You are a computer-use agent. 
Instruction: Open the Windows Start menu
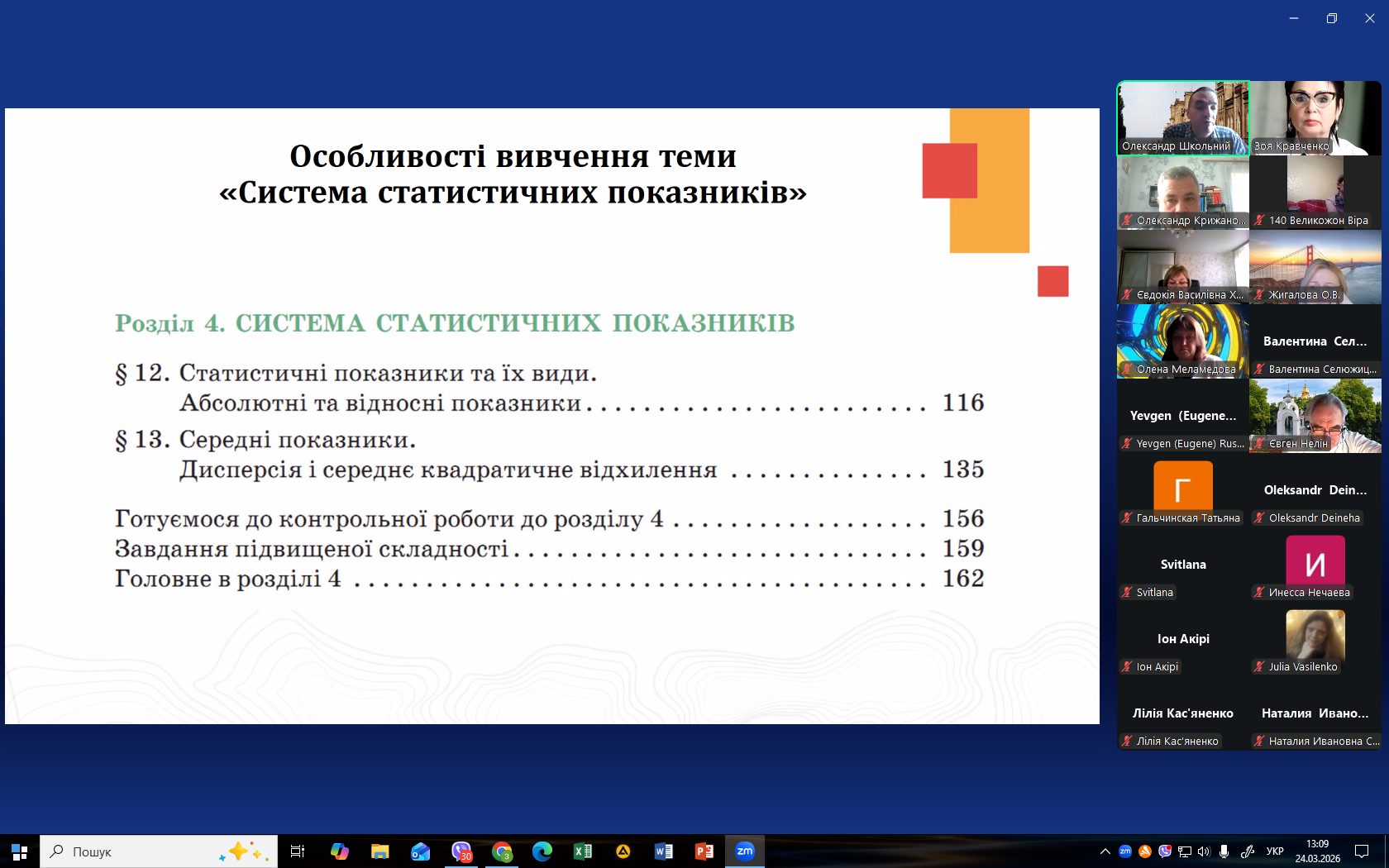[19, 851]
